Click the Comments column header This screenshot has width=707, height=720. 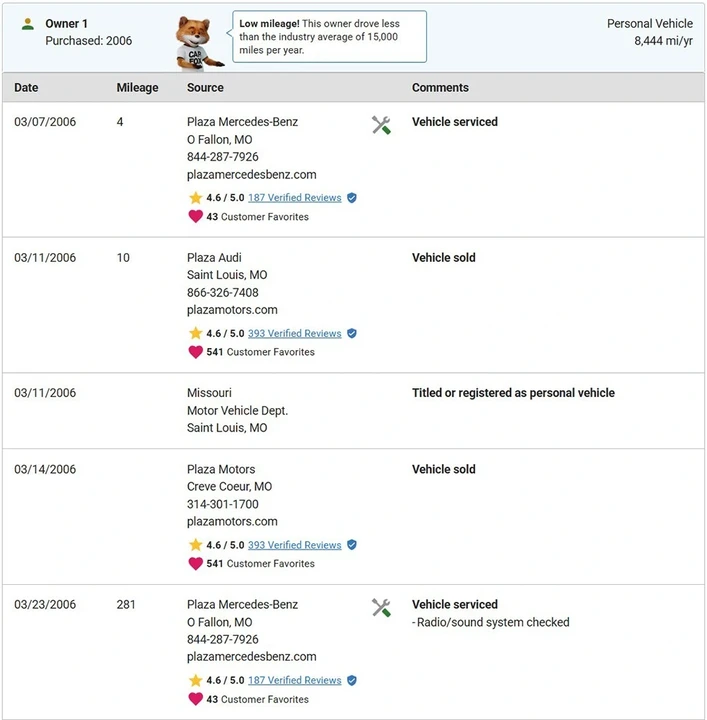tap(440, 88)
